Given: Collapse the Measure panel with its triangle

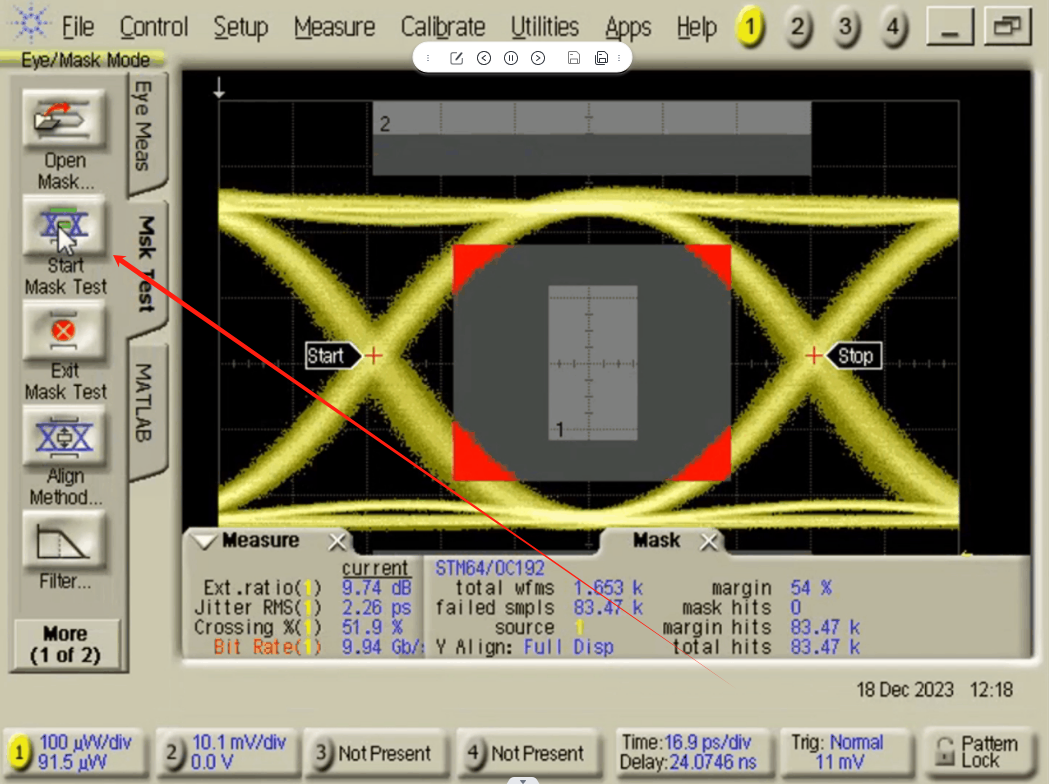Looking at the screenshot, I should [x=205, y=541].
